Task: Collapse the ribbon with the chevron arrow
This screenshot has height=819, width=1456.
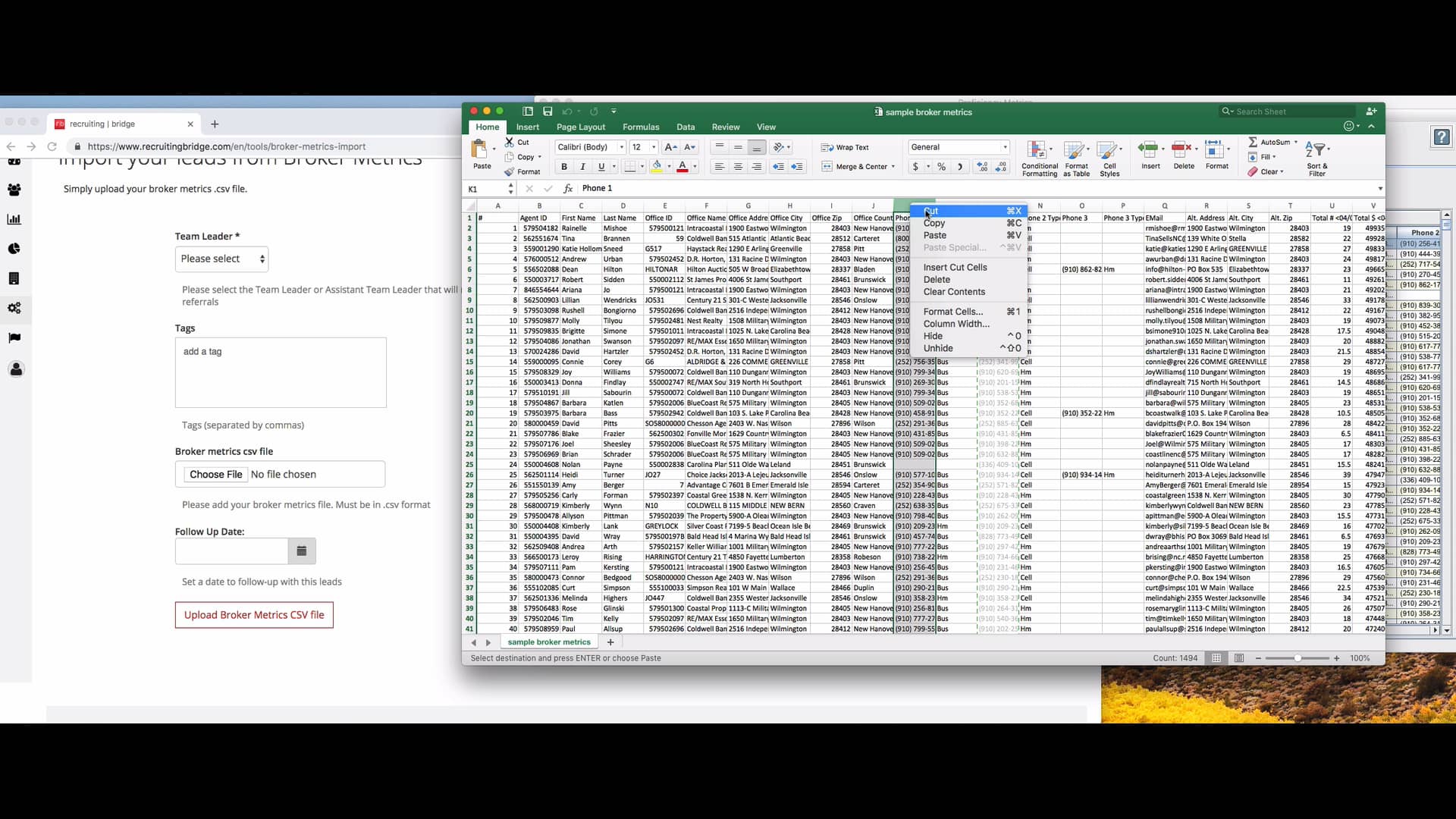Action: click(1371, 127)
